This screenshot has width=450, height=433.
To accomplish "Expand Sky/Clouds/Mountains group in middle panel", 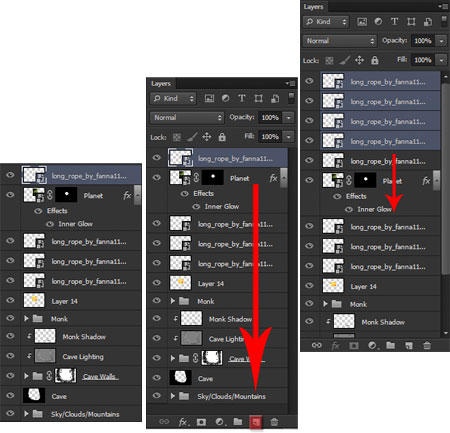I will [x=173, y=396].
